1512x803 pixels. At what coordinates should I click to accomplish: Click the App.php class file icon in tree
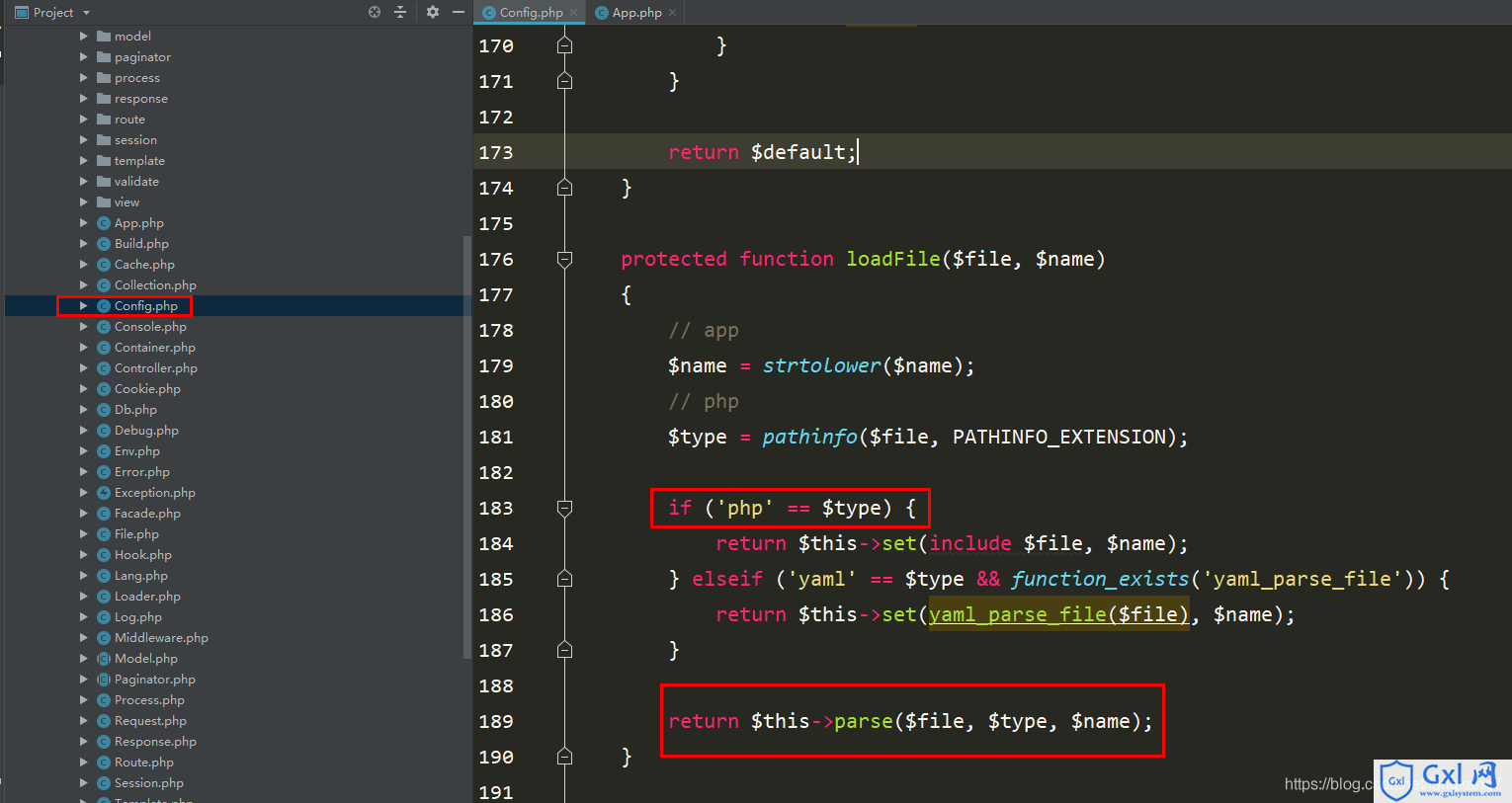point(104,223)
